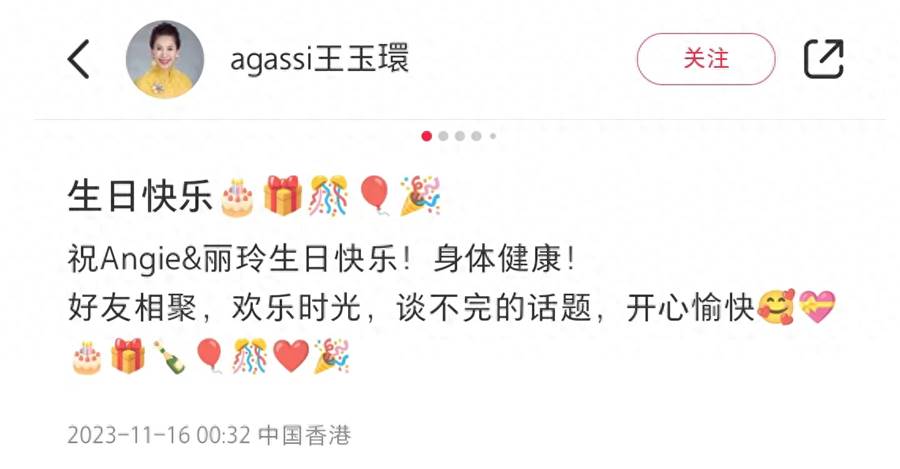Image resolution: width=900 pixels, height=469 pixels.
Task: Tap the post title 生日快乐
Action: click(x=140, y=196)
